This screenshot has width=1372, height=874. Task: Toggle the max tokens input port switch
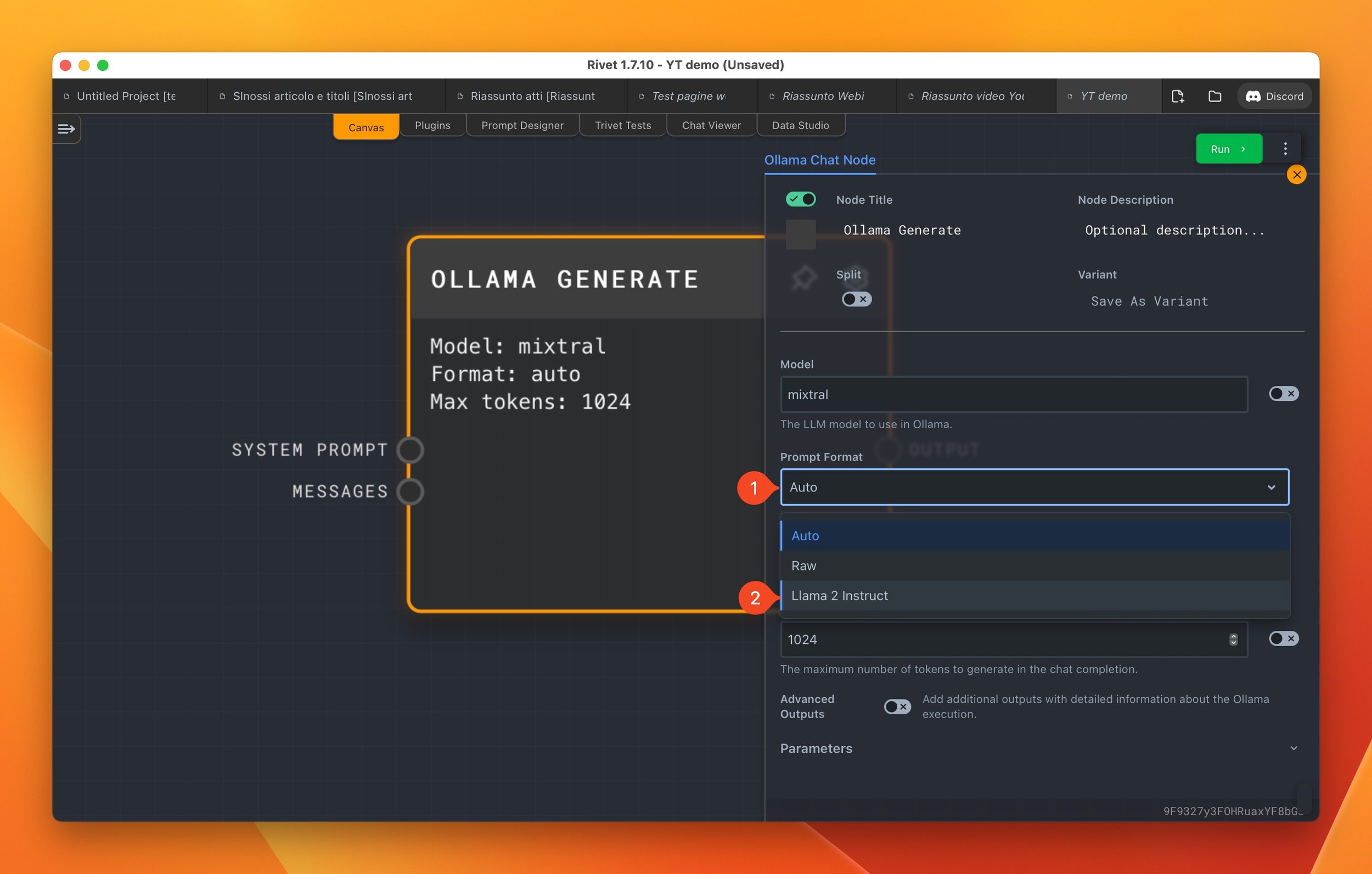pos(1284,638)
